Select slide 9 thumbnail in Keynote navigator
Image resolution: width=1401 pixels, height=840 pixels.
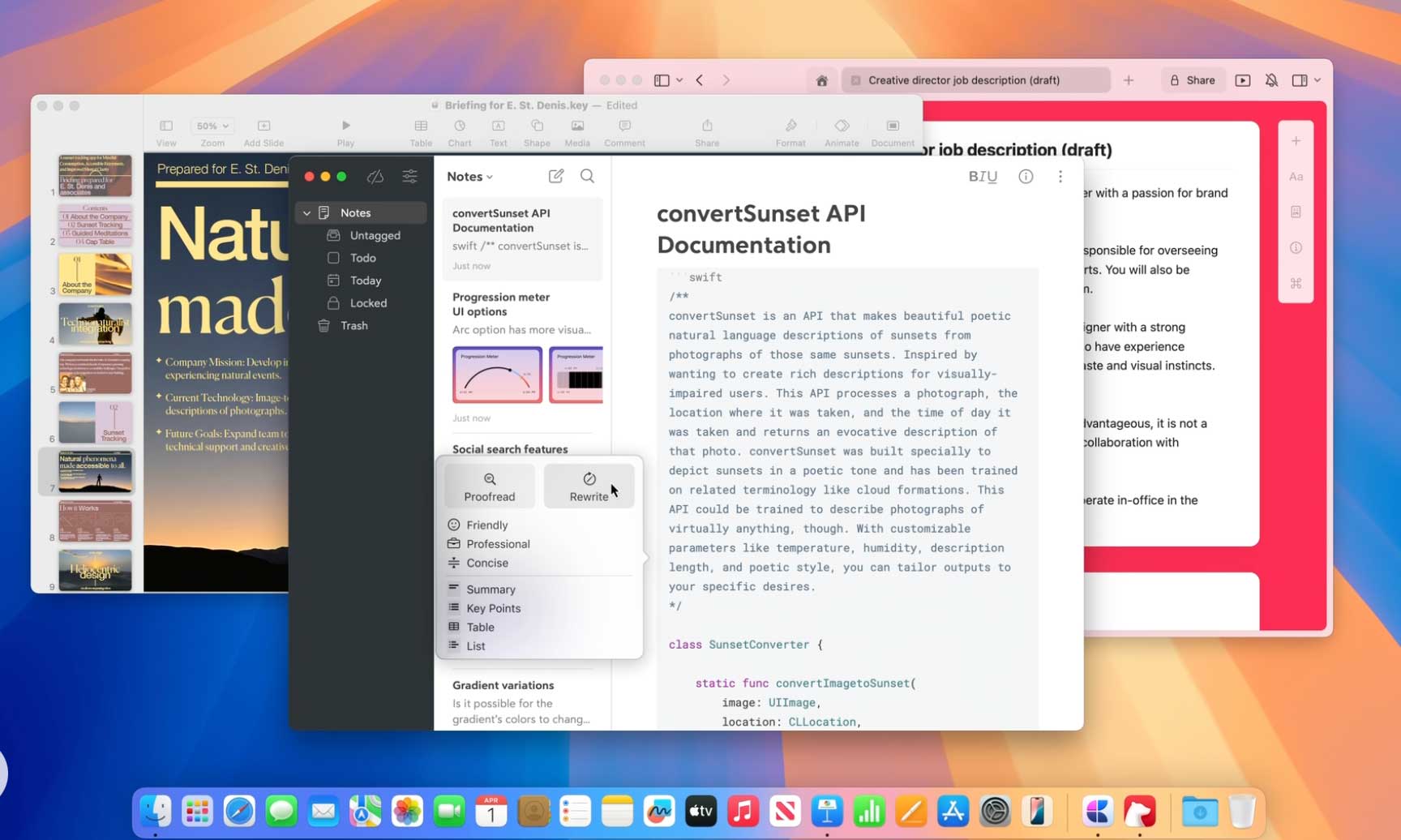[x=95, y=570]
